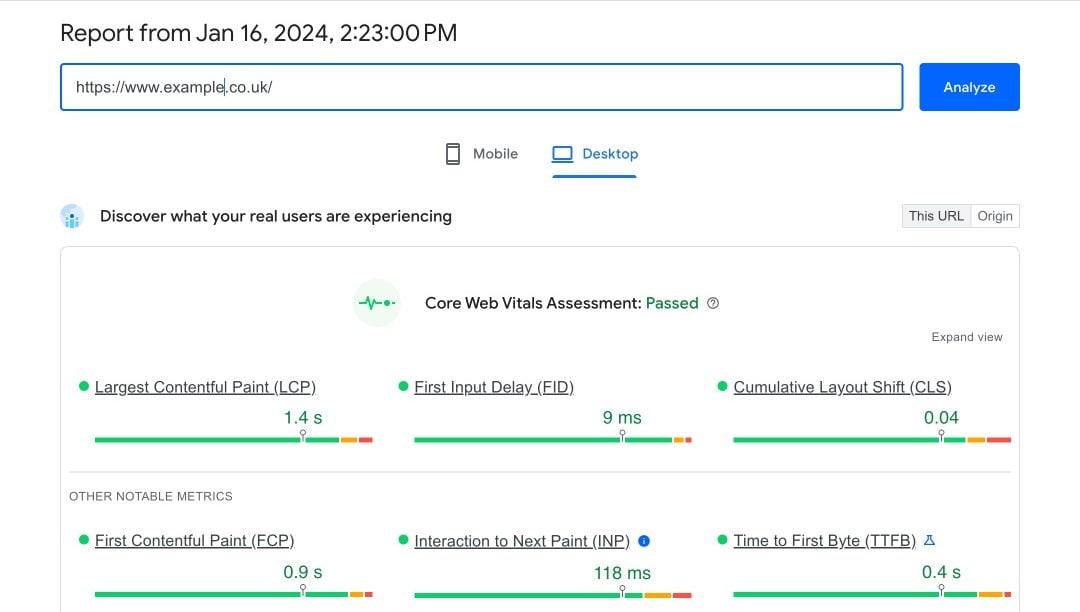Click the desktop laptop icon

coord(562,154)
